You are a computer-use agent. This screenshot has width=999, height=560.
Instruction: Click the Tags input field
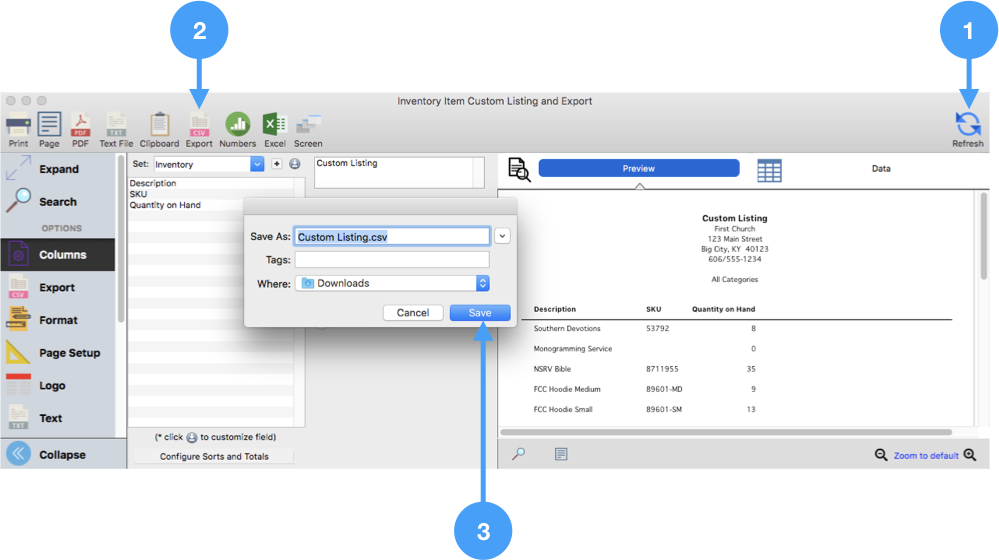click(x=392, y=260)
